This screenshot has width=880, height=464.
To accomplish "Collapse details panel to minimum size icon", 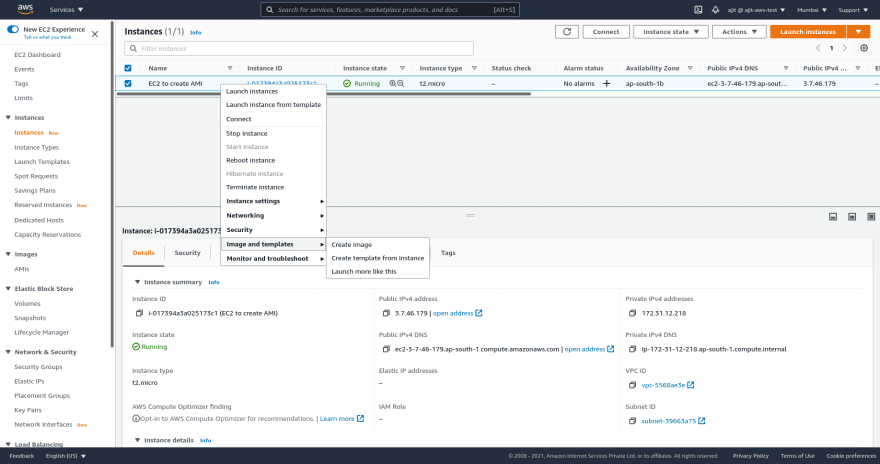I will 833,217.
